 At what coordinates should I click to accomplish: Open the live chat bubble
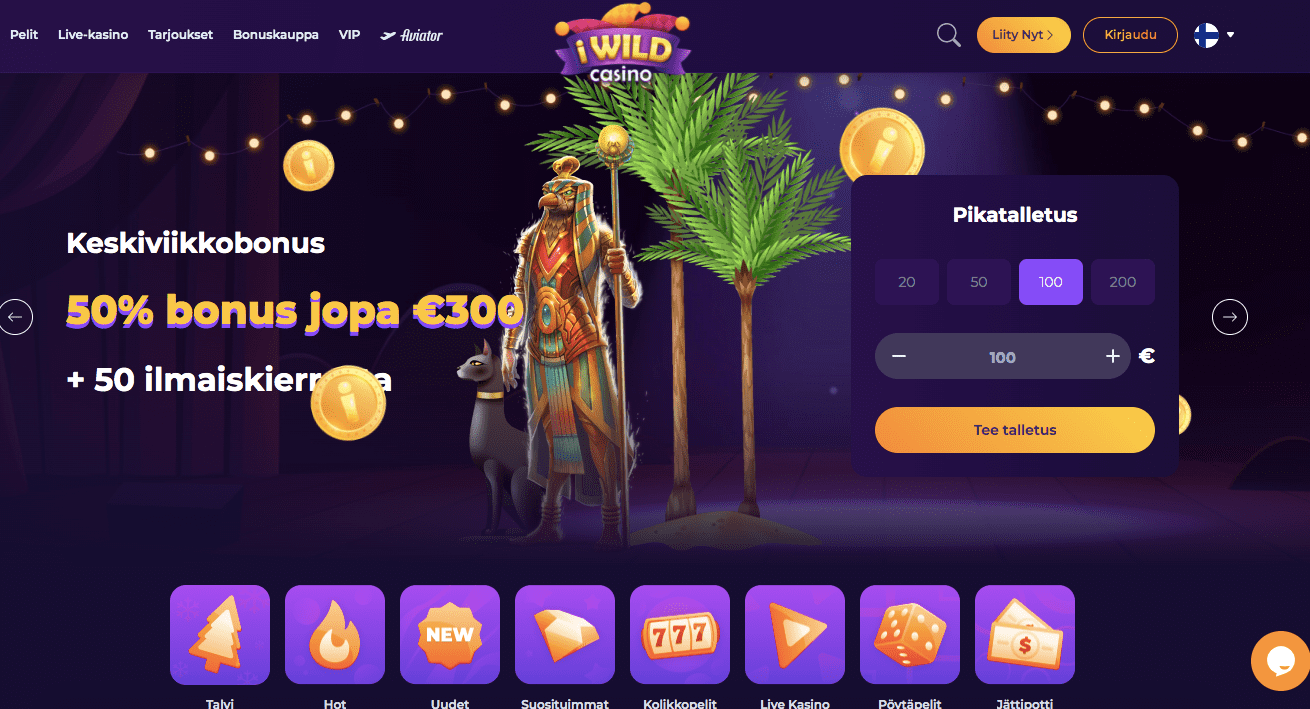[1281, 661]
